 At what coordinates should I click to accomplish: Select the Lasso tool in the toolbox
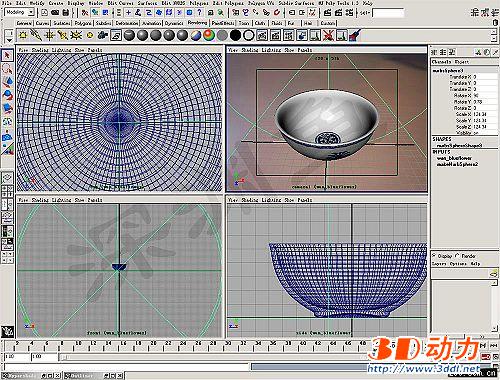tap(7, 69)
